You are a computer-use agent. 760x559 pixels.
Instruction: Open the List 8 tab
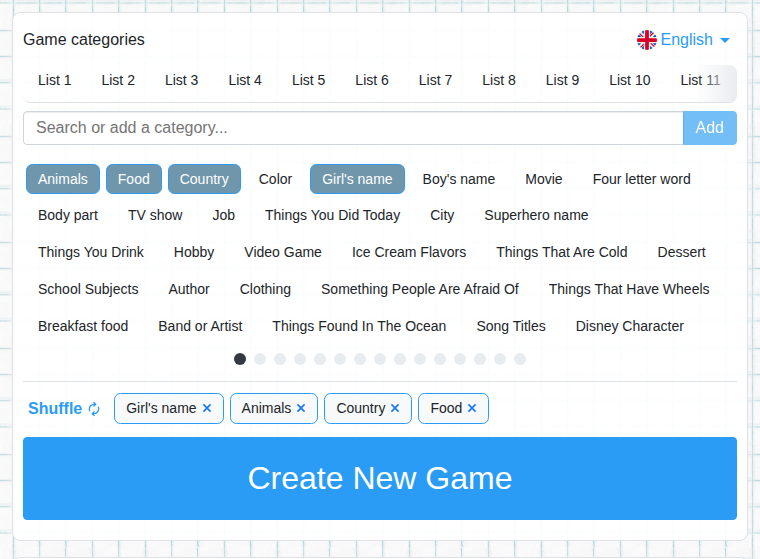click(499, 80)
